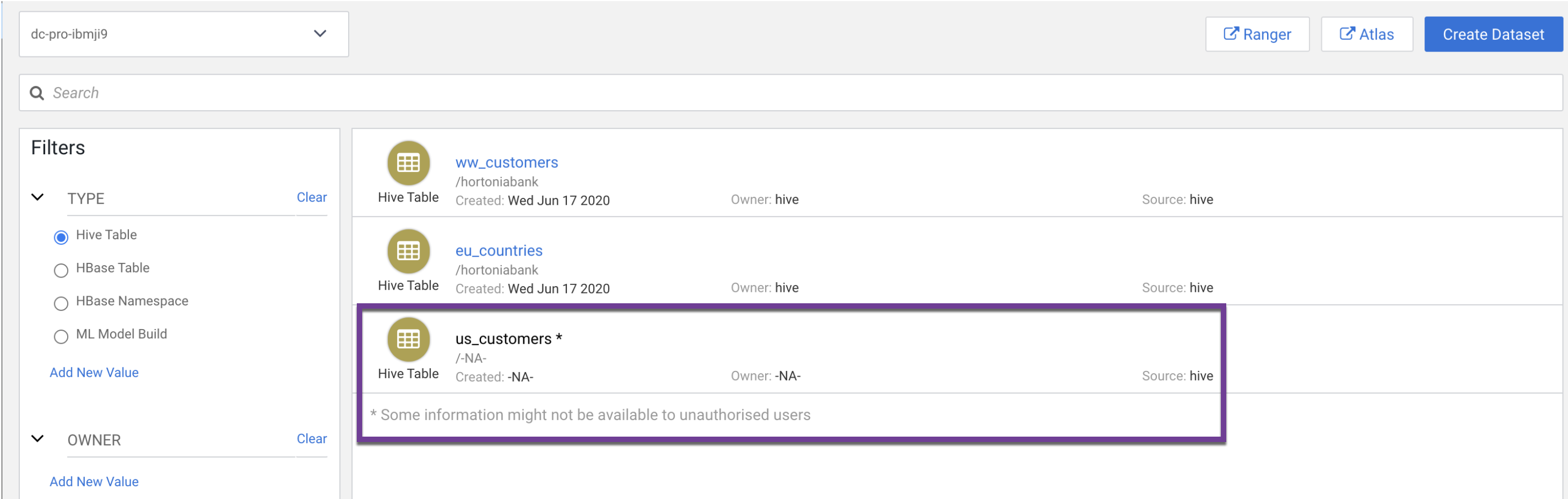Click the ww_customers Hive Table icon

(x=408, y=163)
